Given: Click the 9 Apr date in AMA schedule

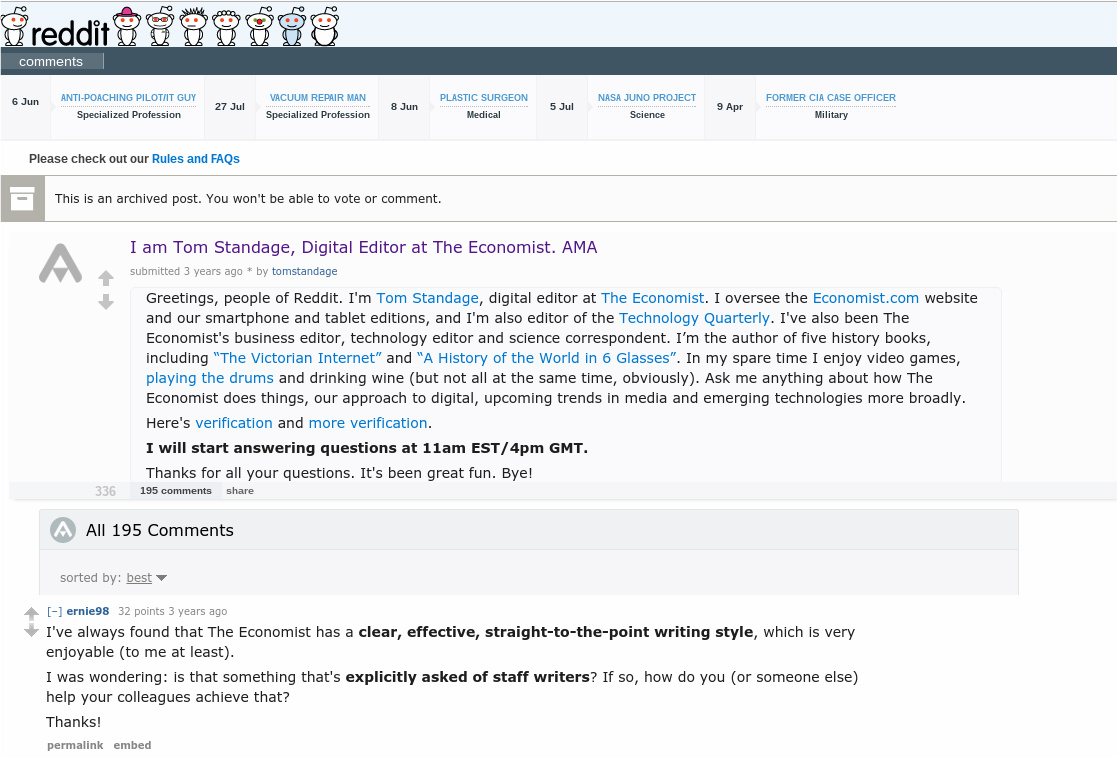Looking at the screenshot, I should click(x=729, y=107).
